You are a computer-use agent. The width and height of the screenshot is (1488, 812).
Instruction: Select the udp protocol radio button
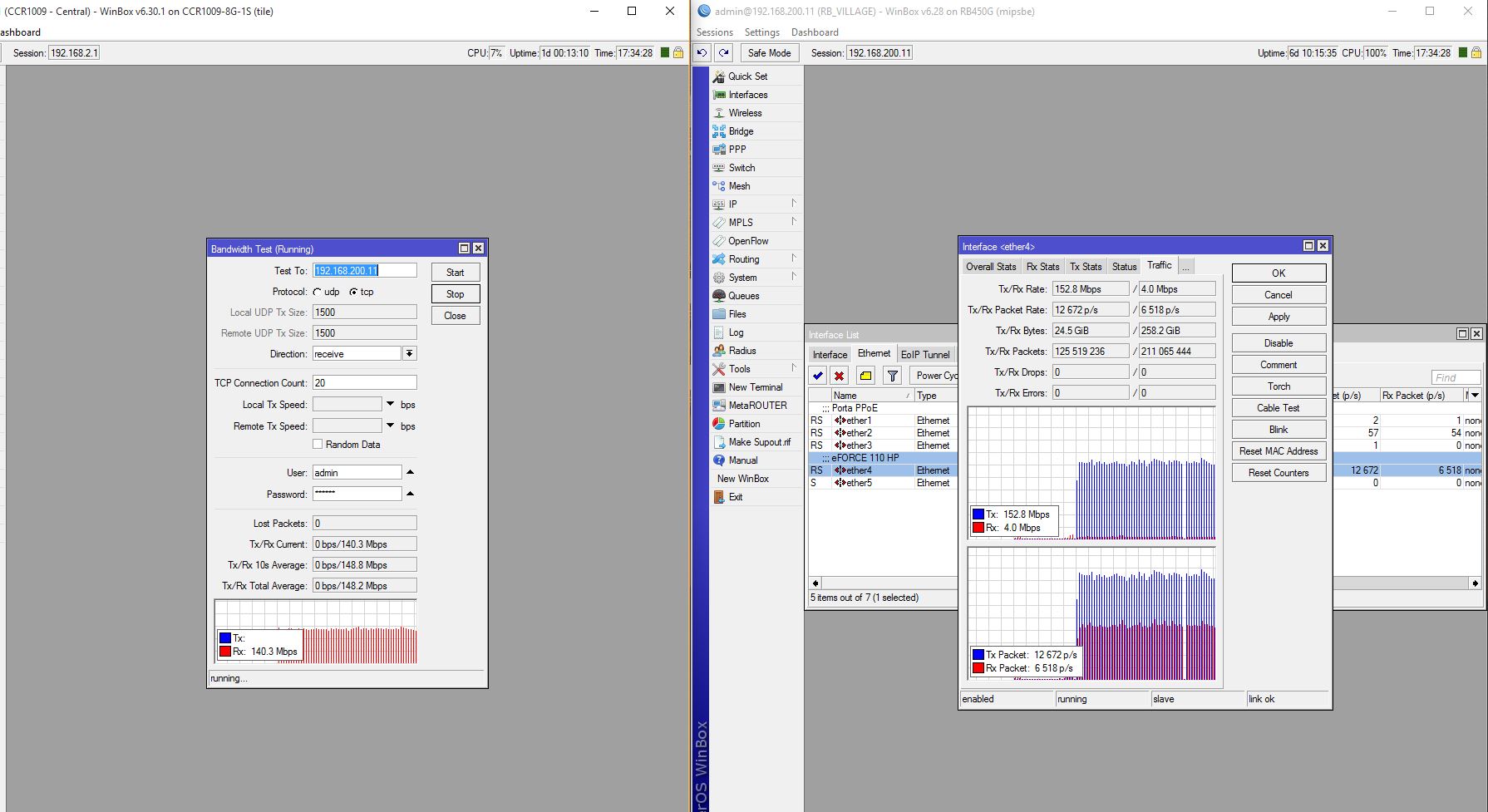(x=318, y=292)
